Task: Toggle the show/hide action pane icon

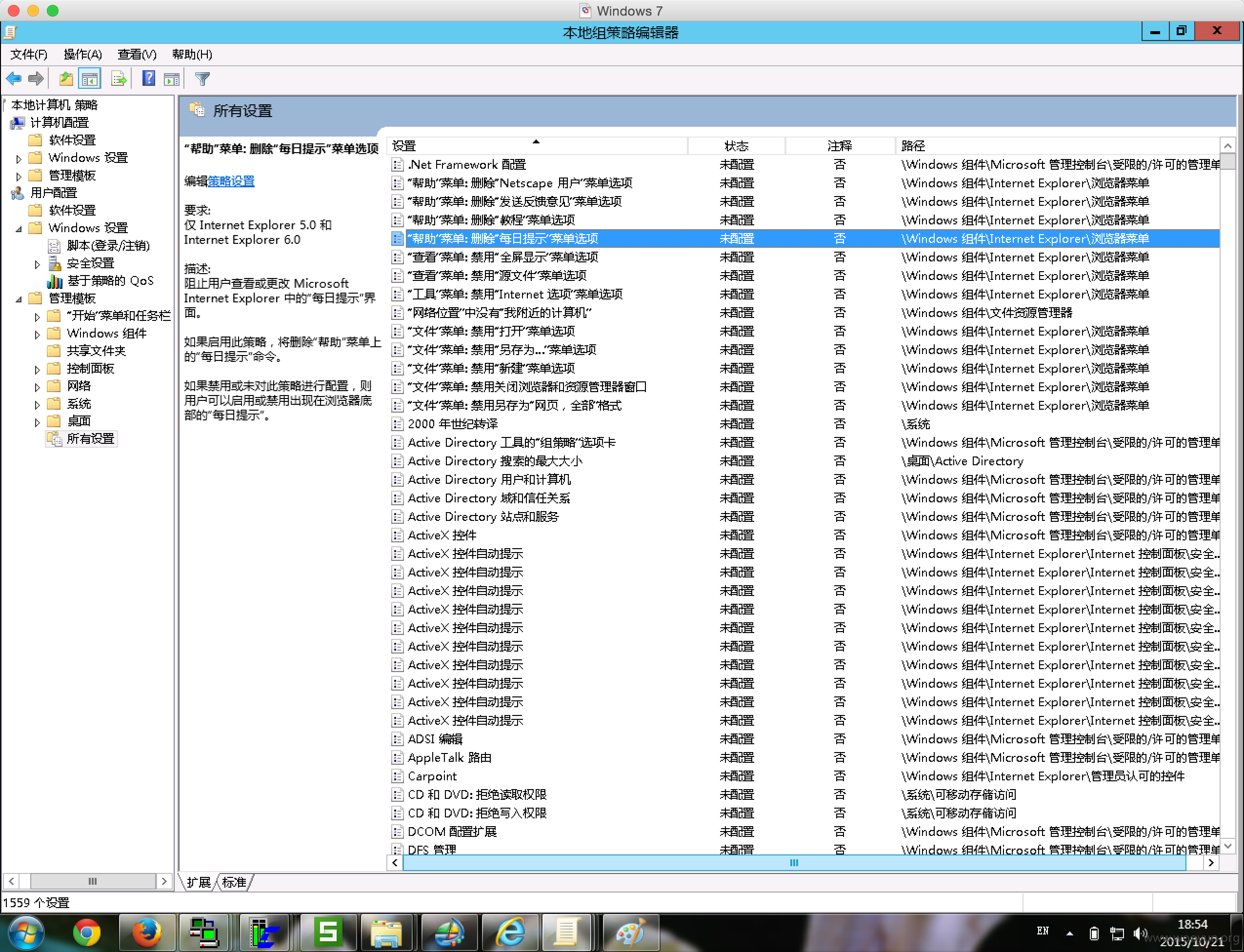Action: [172, 79]
